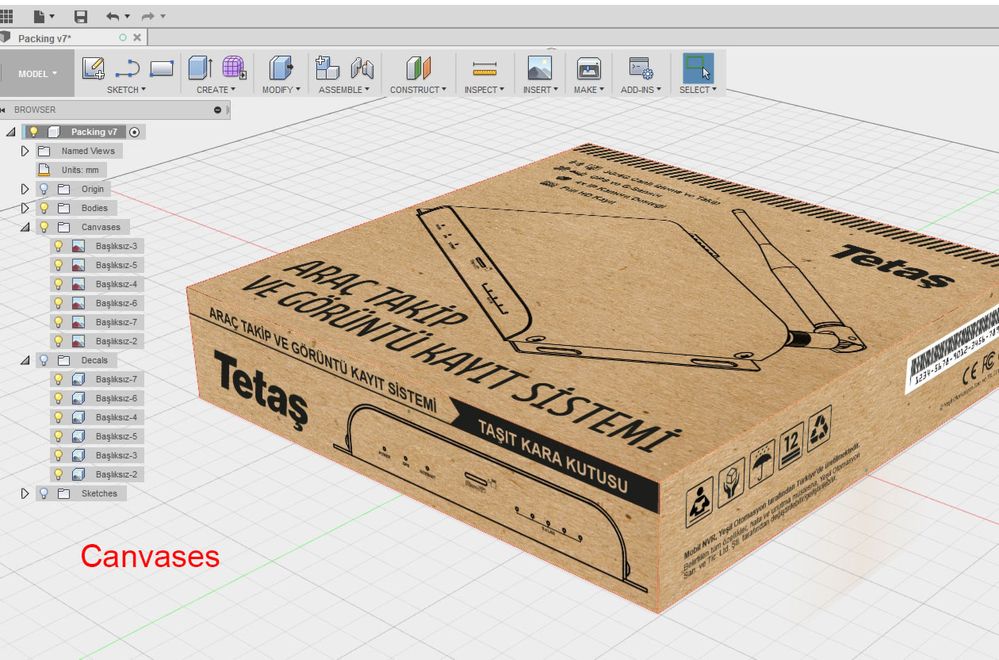Image resolution: width=999 pixels, height=660 pixels.
Task: Select the Rectangle sketch tool icon
Action: (162, 68)
